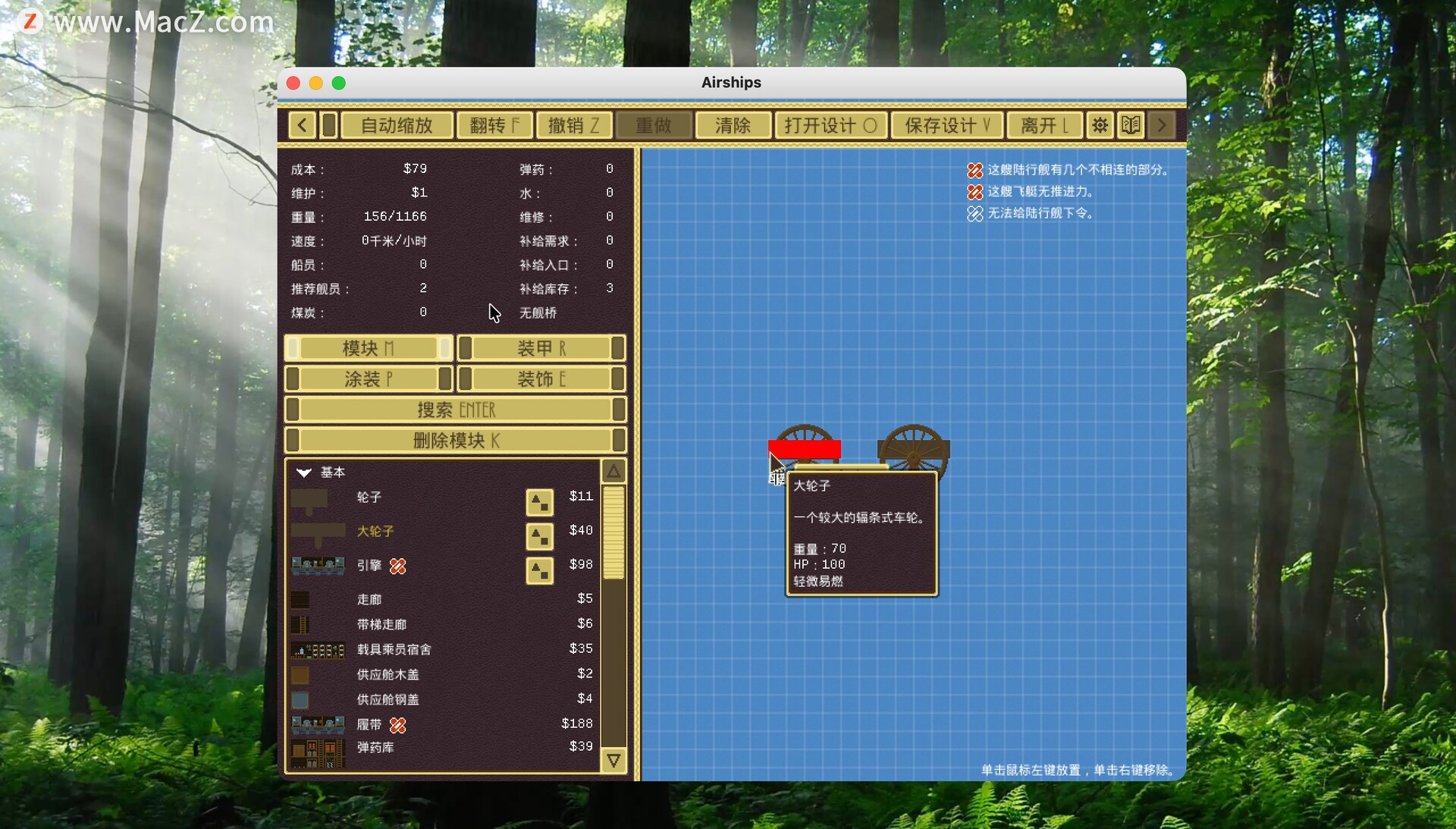Click the 履带 module thumbnail icon
1456x829 pixels.
pos(318,725)
